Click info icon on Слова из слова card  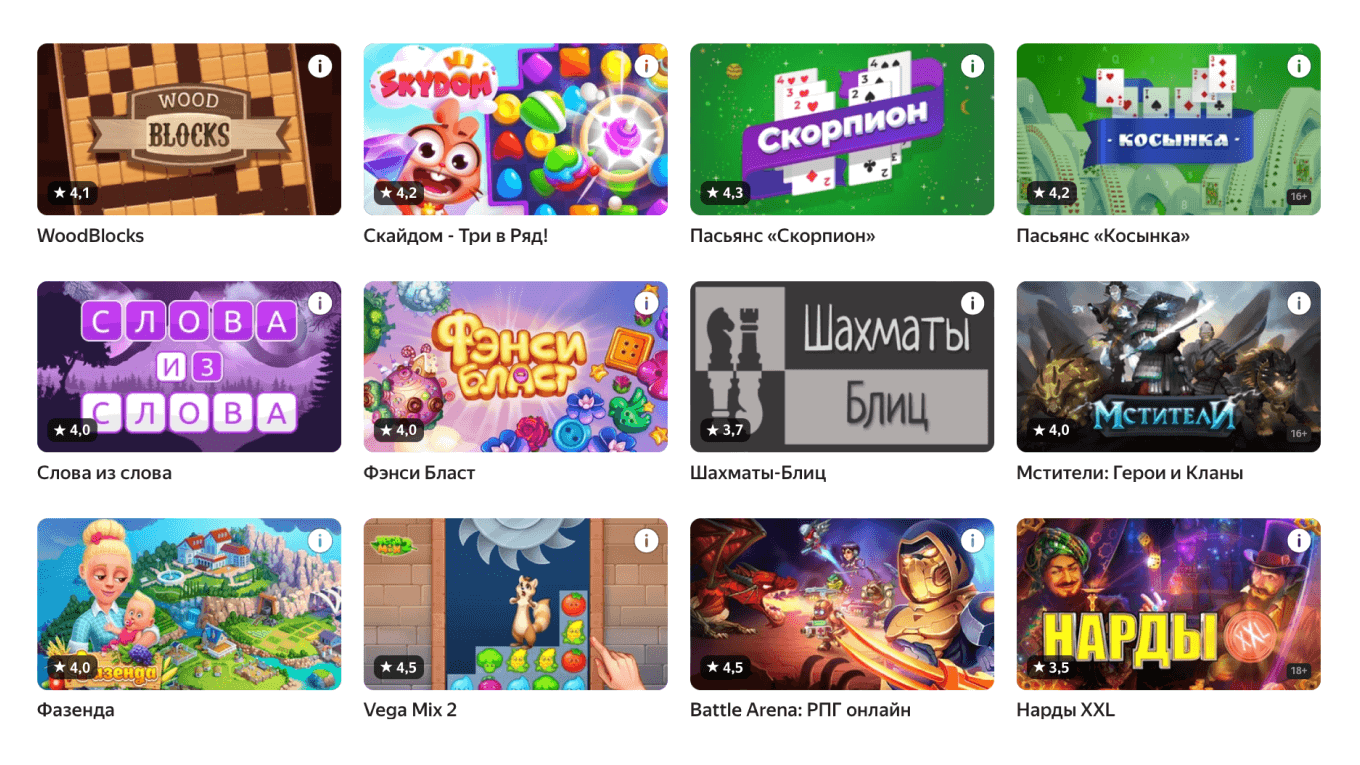coord(319,303)
